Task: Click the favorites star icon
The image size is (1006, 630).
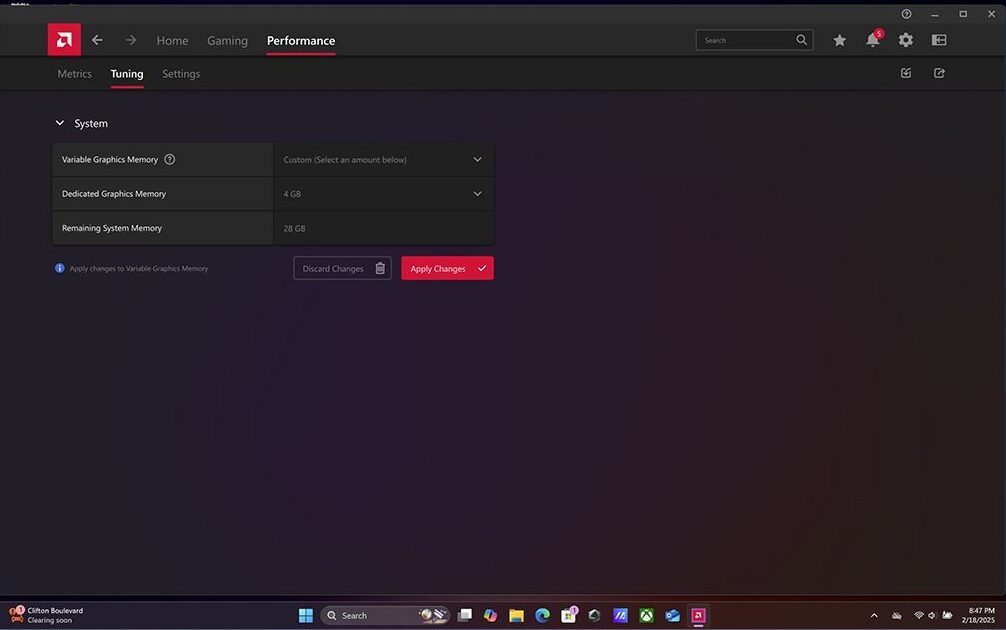Action: pos(839,40)
